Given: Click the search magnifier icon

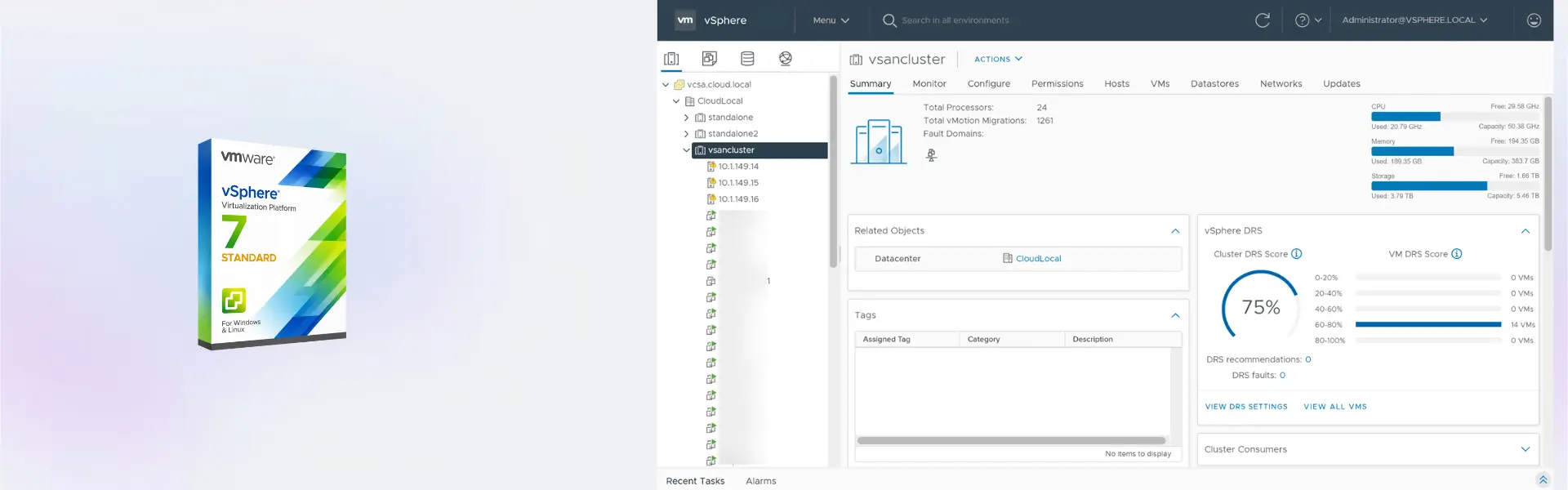Looking at the screenshot, I should coord(889,20).
